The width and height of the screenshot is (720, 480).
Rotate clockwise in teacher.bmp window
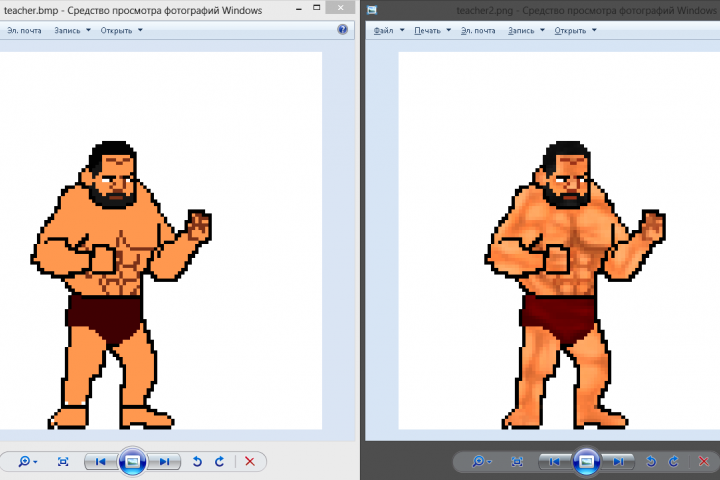tap(219, 462)
